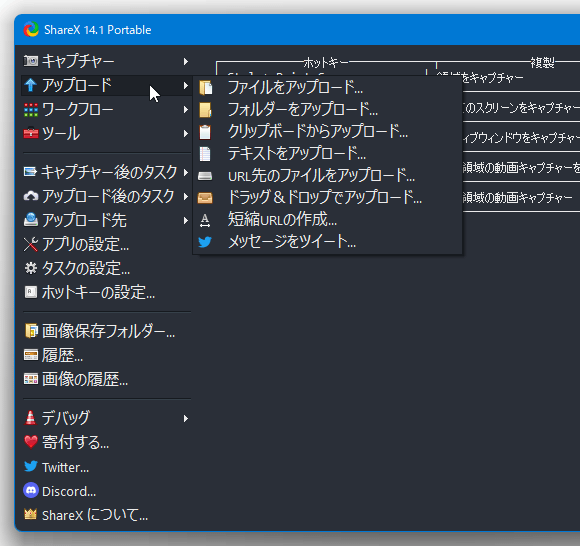Open アプリの設定... dialog
Screen dimensions: 580x546
[x=107, y=244]
